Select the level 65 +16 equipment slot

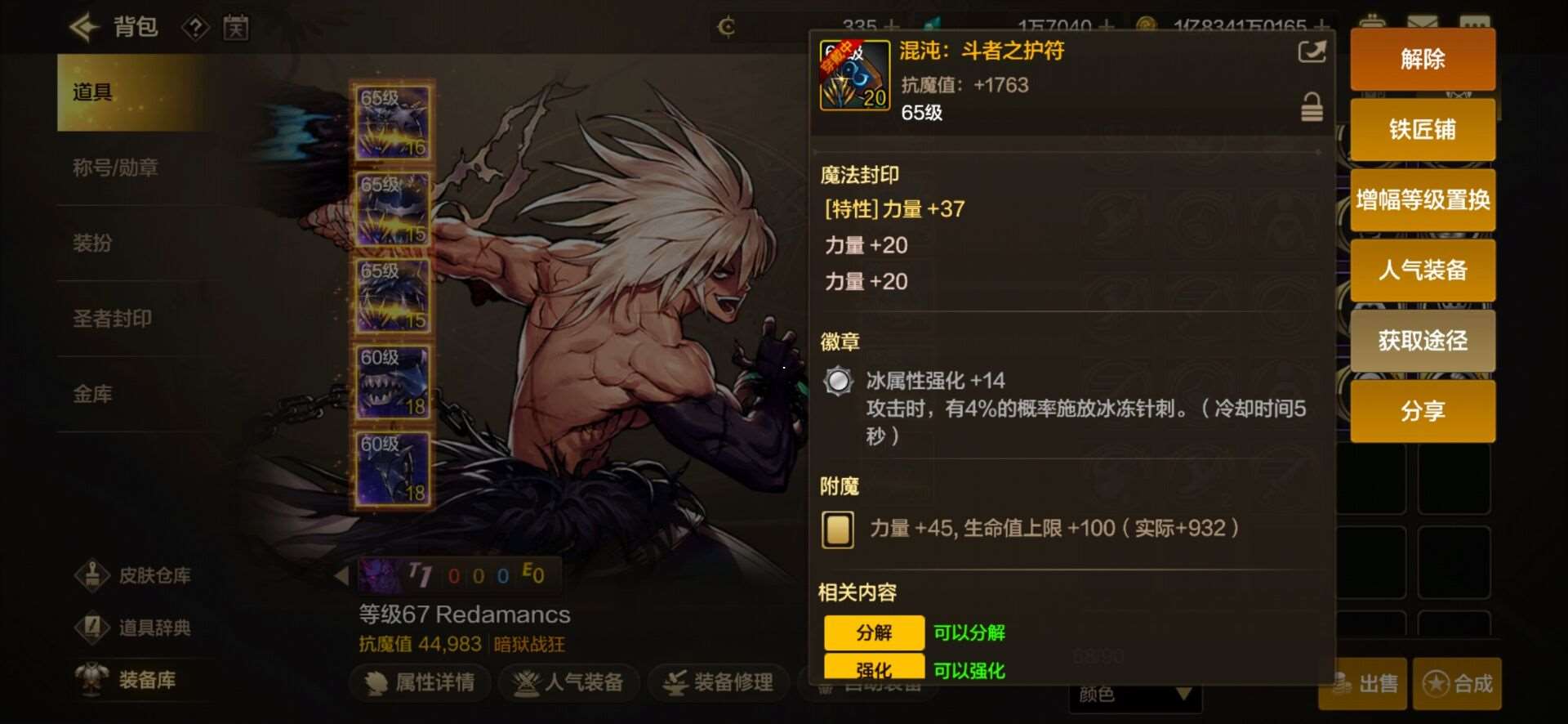[393, 123]
